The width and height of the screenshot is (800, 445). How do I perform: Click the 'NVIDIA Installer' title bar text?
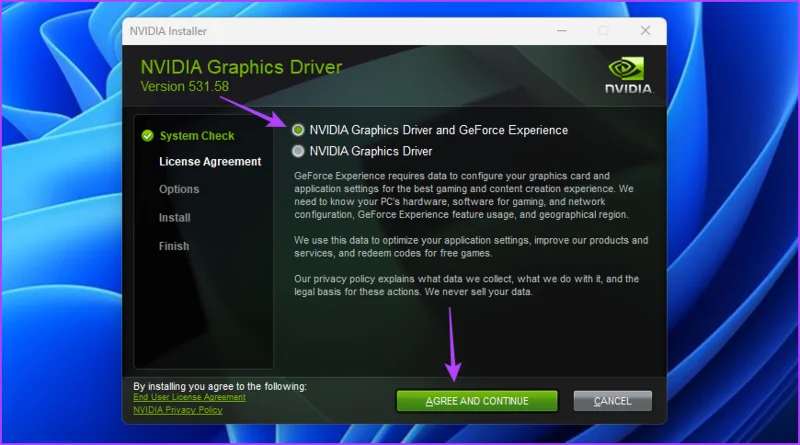pyautogui.click(x=168, y=31)
